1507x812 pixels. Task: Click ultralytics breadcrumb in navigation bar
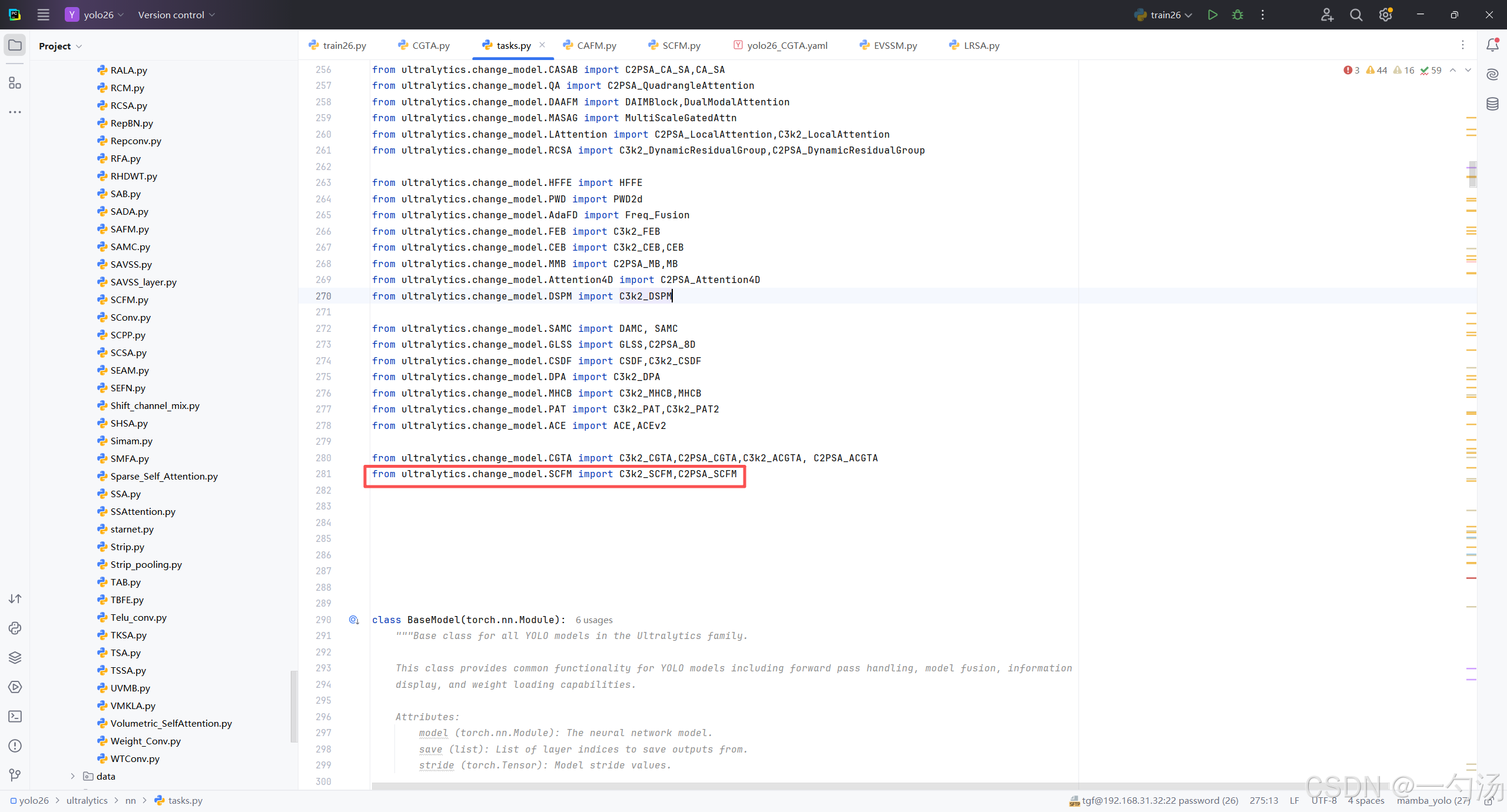click(87, 800)
